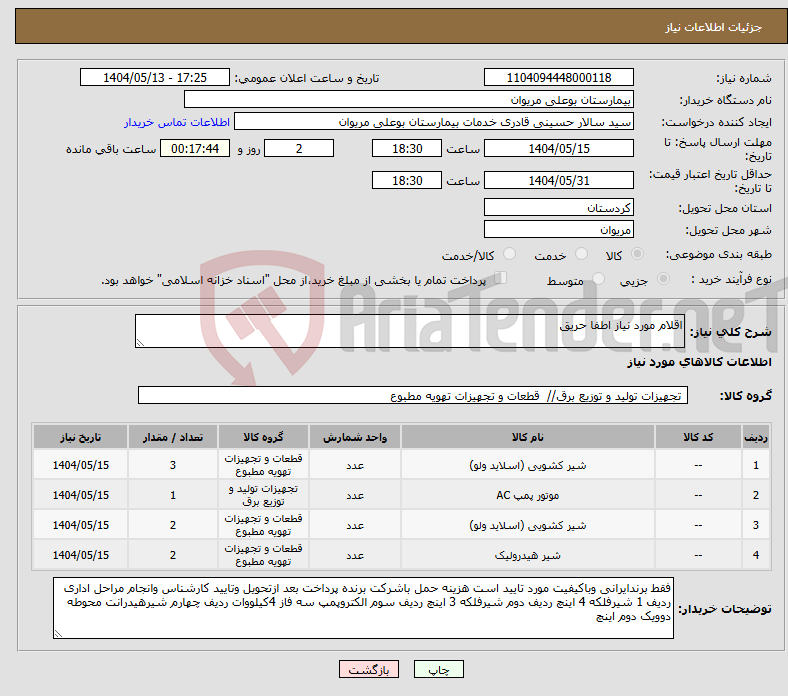788x696 pixels.
Task: Click the بازگشت (back) button
Action: click(x=369, y=669)
